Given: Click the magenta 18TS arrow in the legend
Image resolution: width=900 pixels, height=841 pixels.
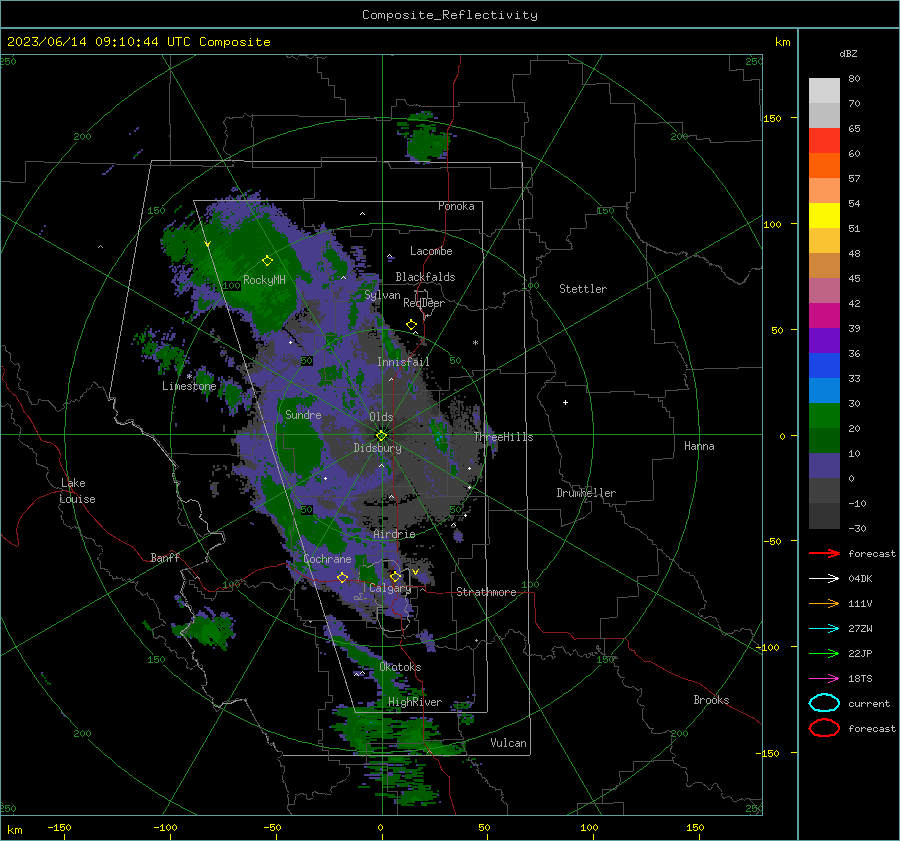Looking at the screenshot, I should pos(824,679).
